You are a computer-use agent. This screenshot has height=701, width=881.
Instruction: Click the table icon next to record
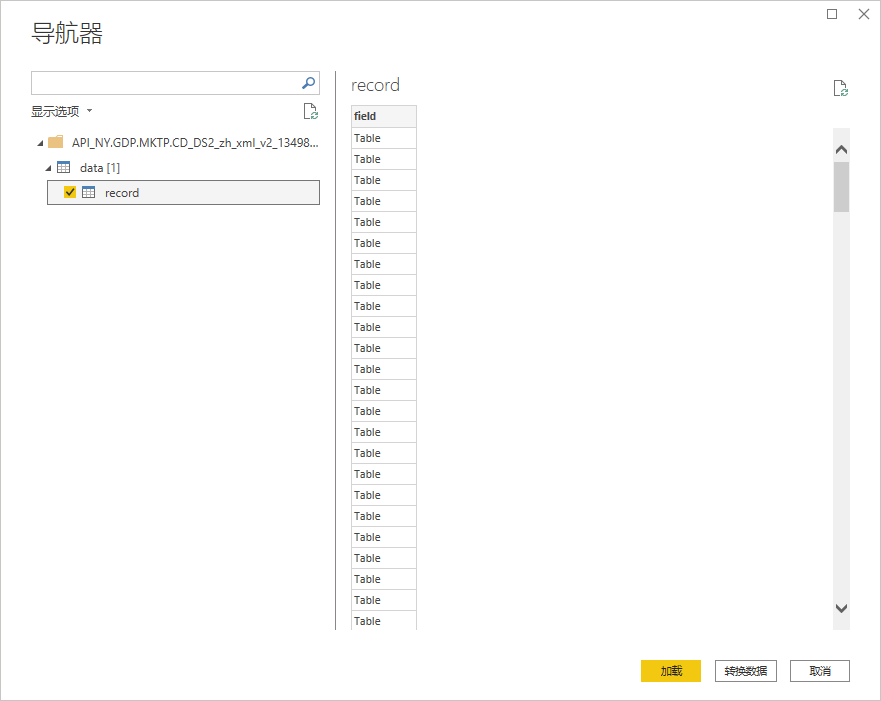88,192
